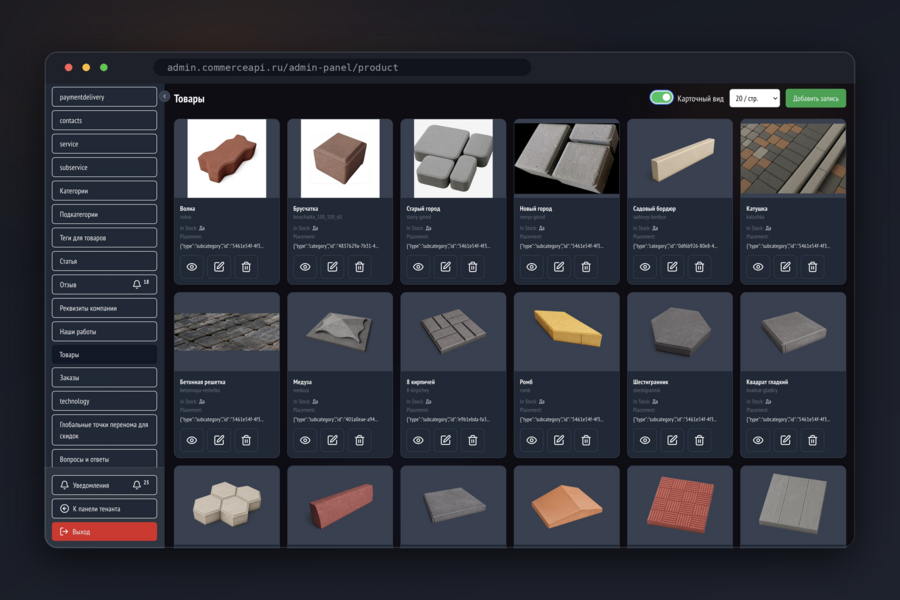Edit the Волна product card
The width and height of the screenshot is (900, 600).
[x=219, y=267]
